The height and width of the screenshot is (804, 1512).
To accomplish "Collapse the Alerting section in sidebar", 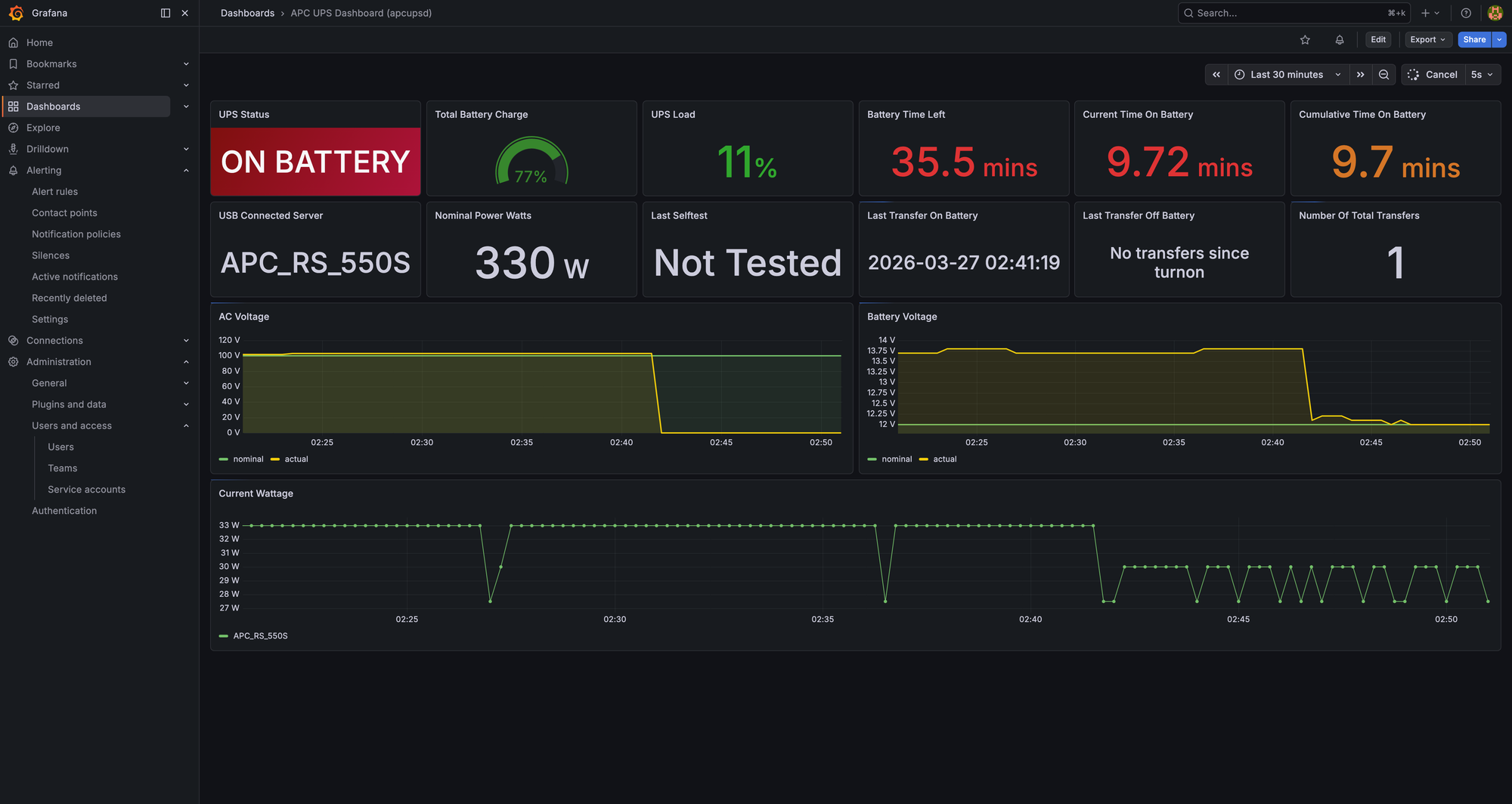I will click(186, 171).
